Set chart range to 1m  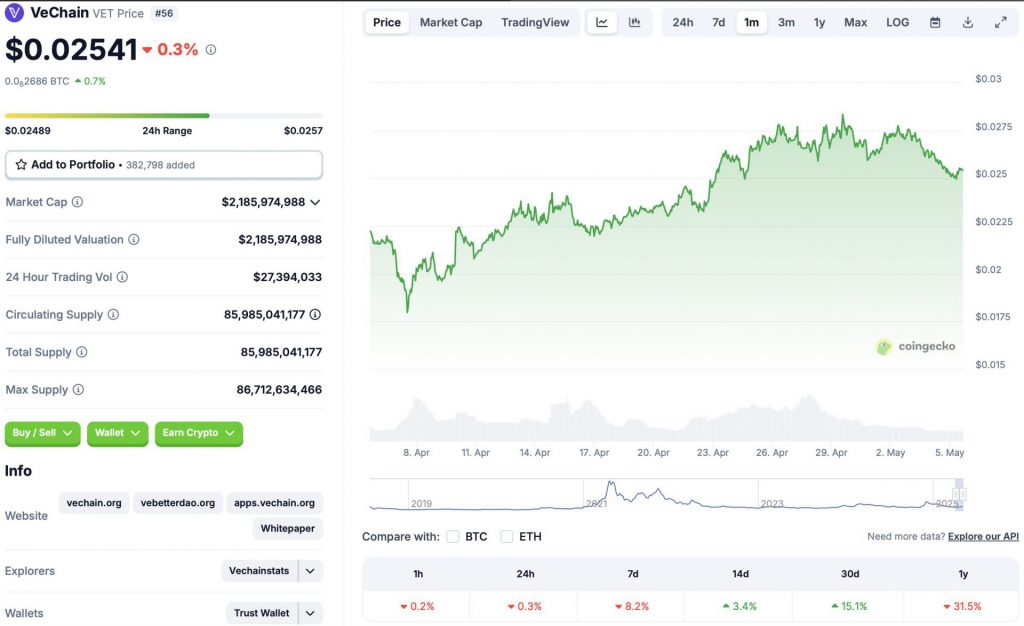[x=752, y=22]
